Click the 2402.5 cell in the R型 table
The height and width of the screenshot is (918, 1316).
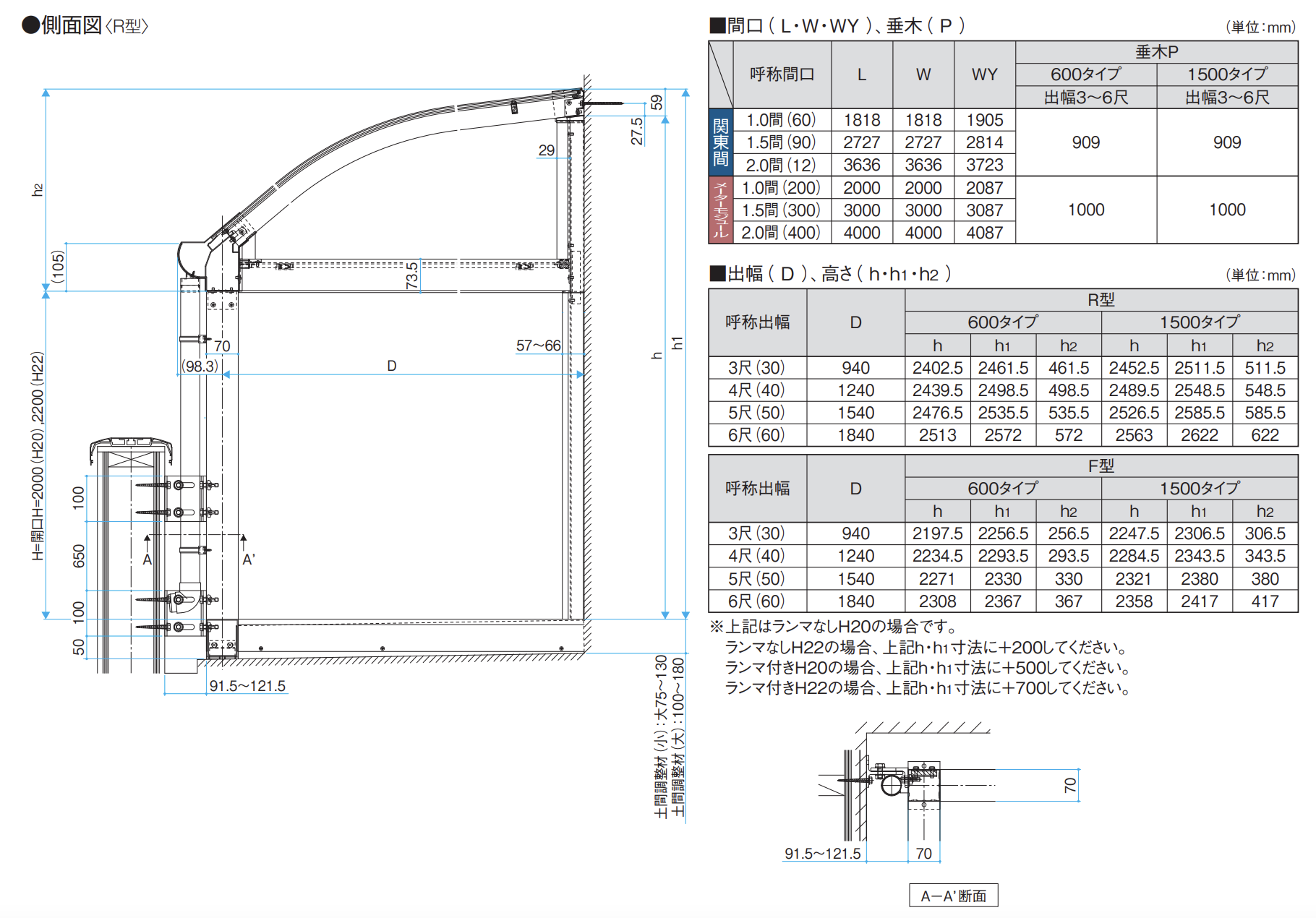pyautogui.click(x=937, y=368)
